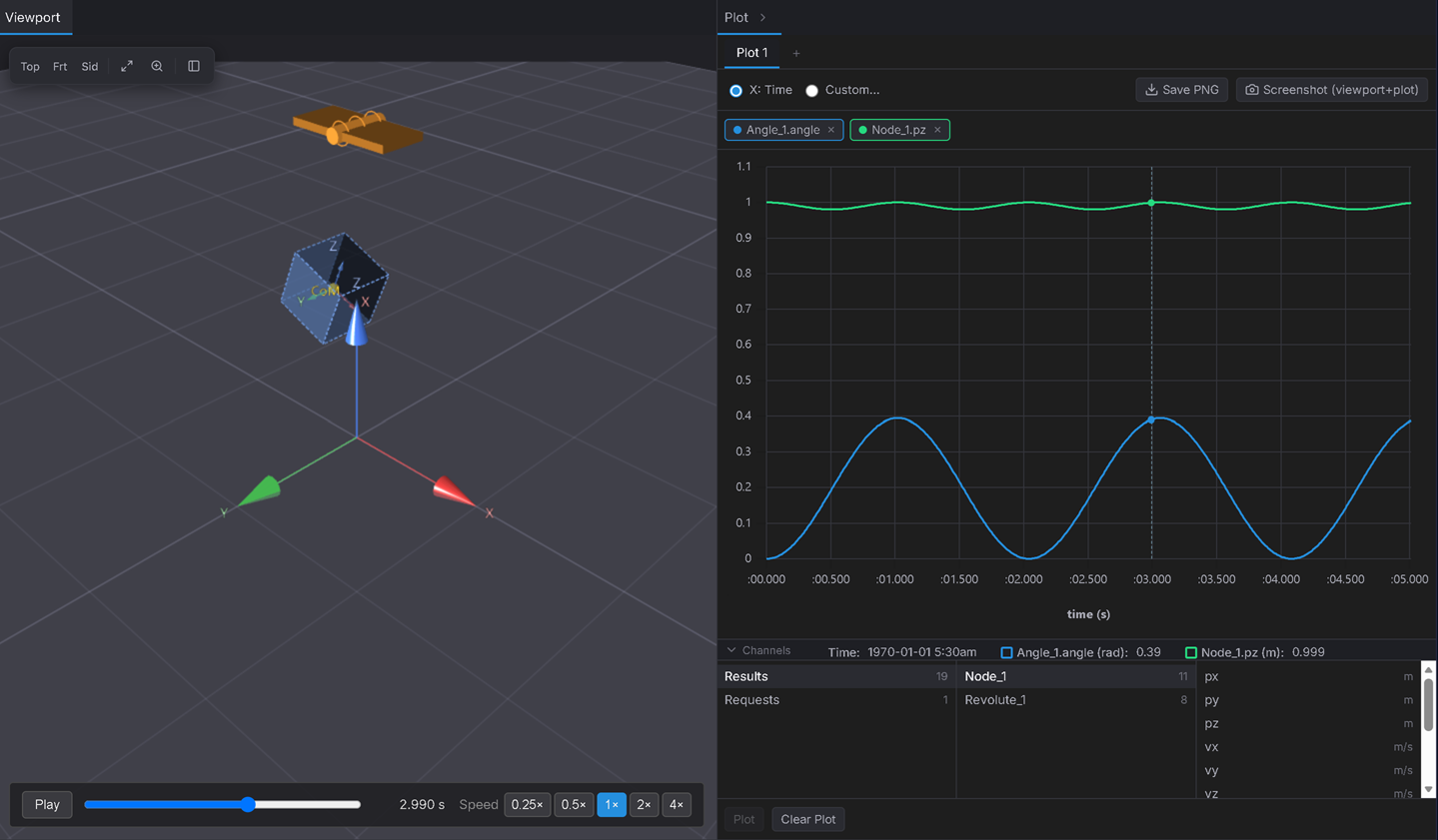Select the Custom... radio option

812,91
